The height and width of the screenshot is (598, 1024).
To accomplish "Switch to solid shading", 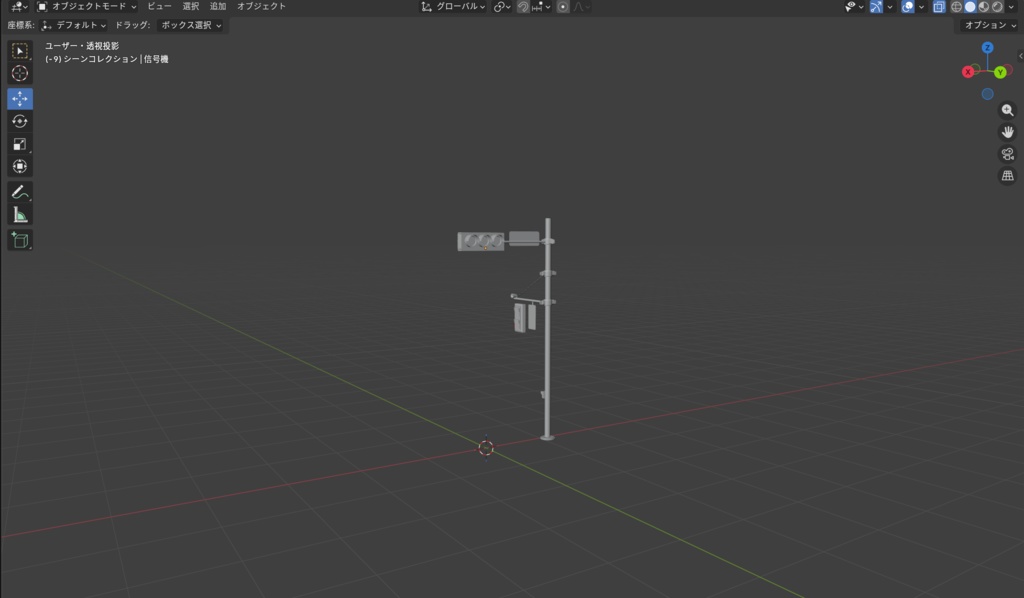I will click(970, 7).
